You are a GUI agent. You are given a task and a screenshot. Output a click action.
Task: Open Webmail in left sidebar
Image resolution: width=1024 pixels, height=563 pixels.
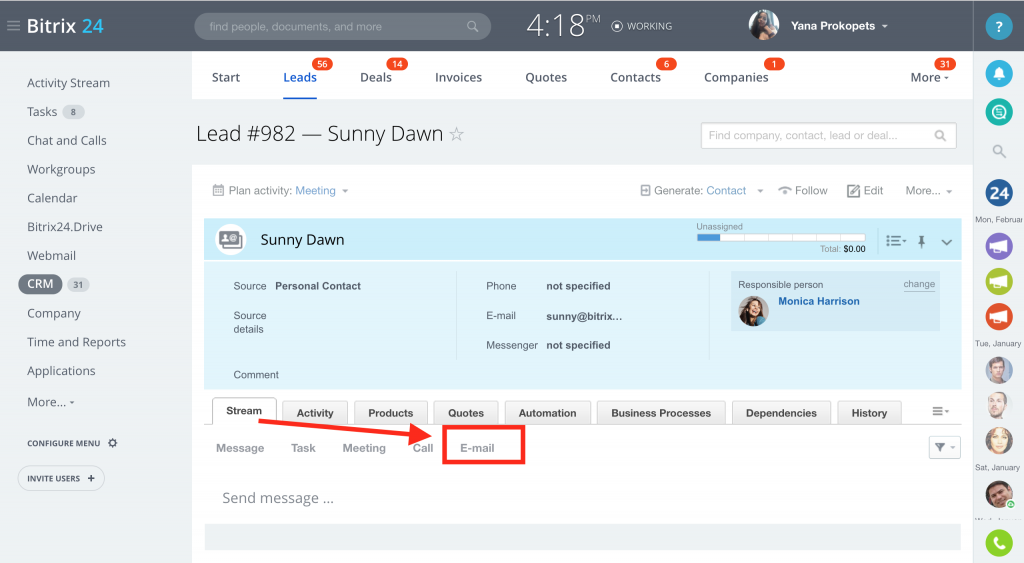tap(52, 255)
